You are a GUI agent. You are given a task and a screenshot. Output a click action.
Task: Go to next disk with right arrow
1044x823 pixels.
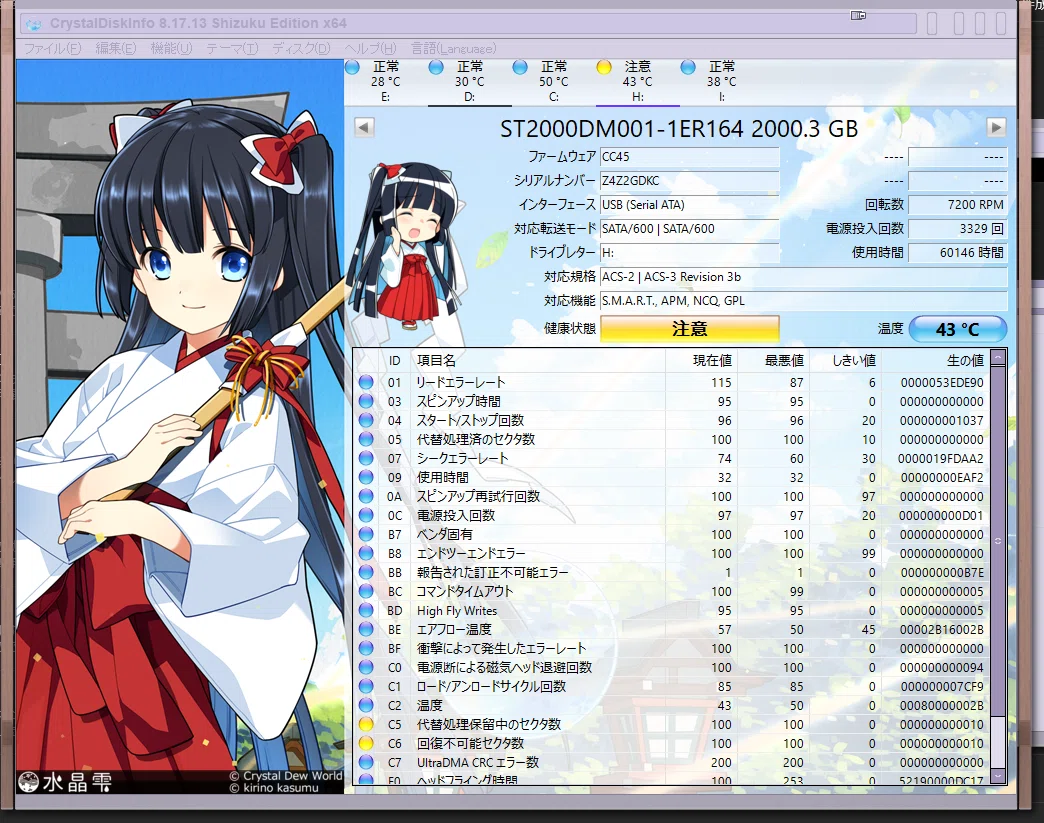point(996,127)
